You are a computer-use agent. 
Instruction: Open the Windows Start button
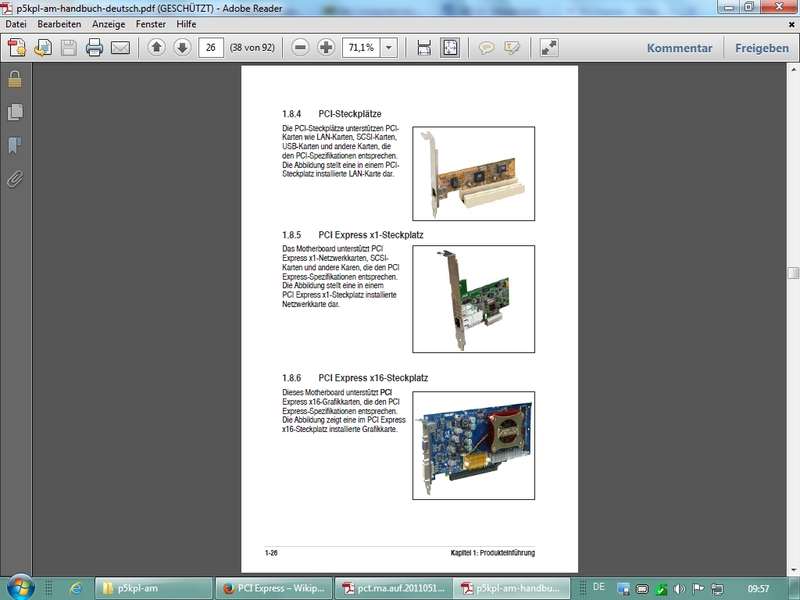point(20,587)
